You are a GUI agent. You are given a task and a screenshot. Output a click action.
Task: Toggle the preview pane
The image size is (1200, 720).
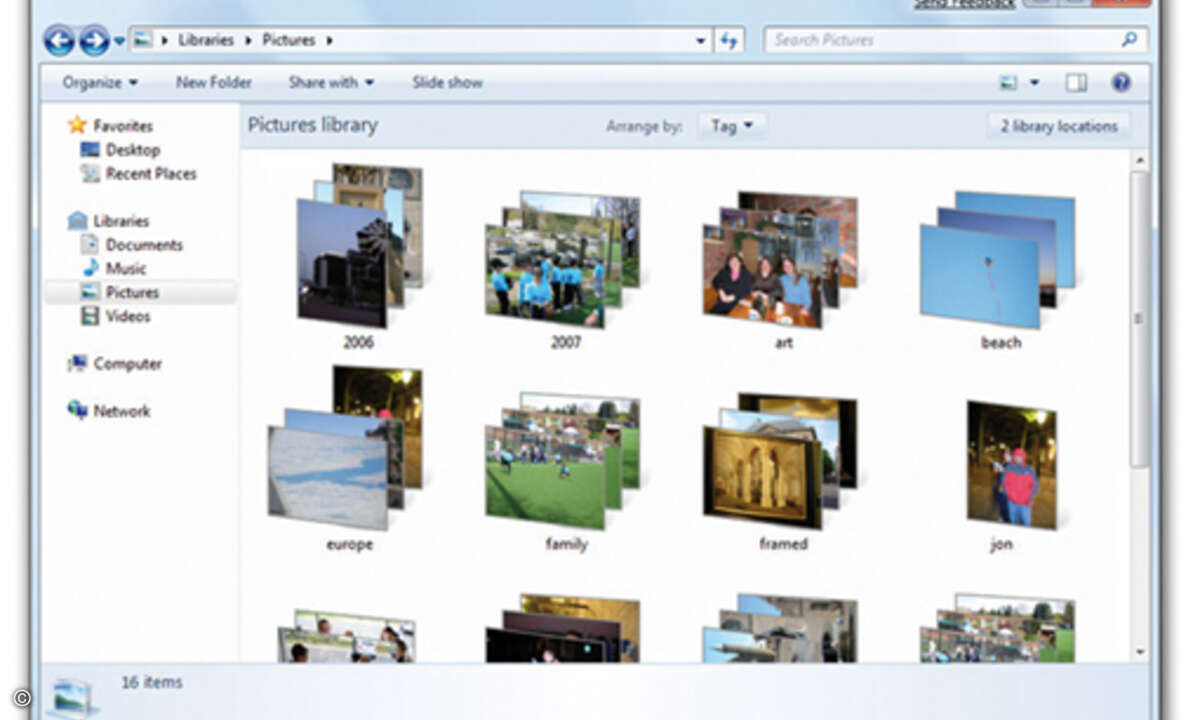1076,83
